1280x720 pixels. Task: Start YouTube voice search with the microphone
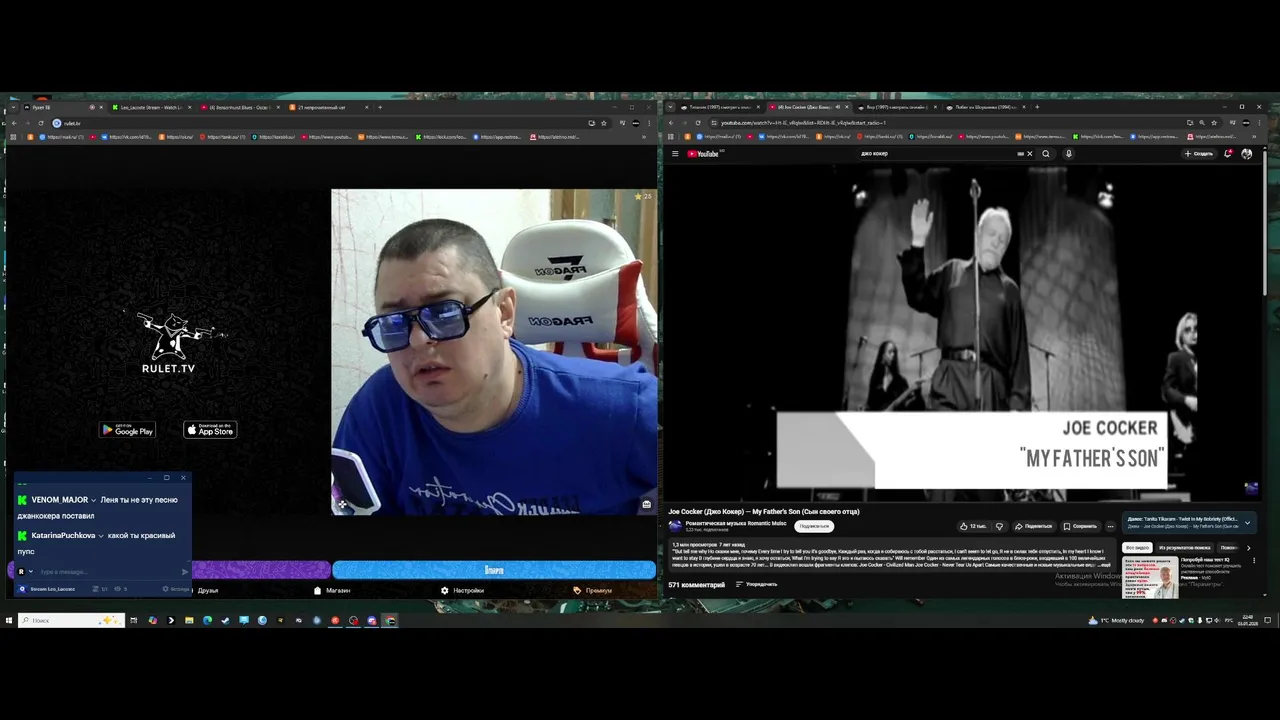(1068, 154)
